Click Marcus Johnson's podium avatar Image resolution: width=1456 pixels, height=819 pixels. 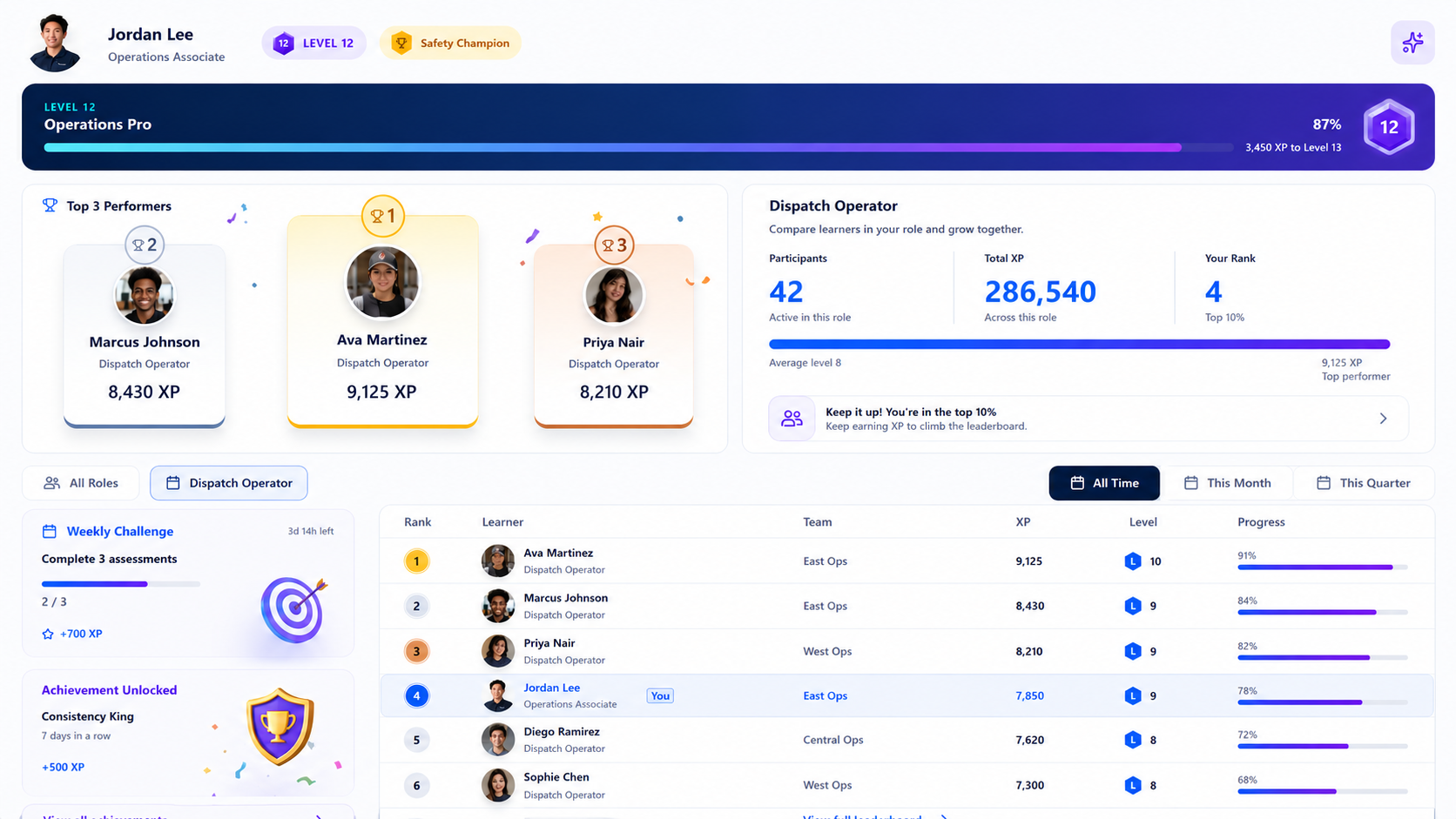coord(145,295)
